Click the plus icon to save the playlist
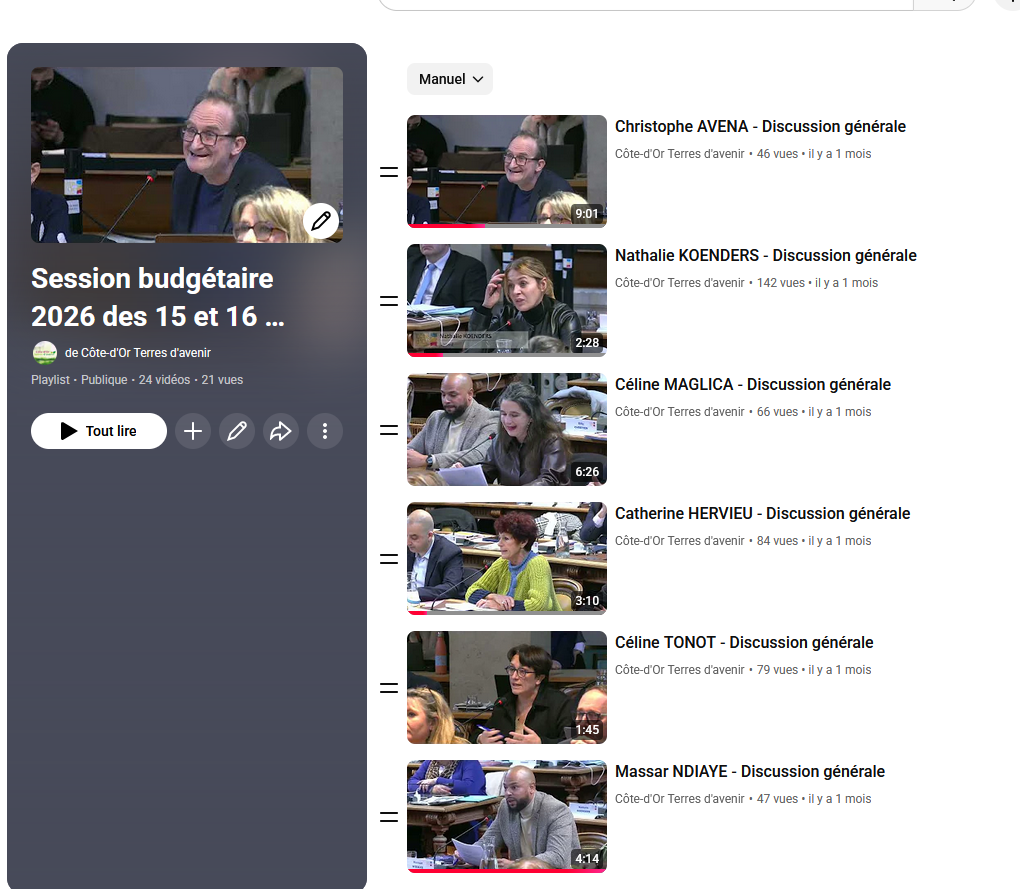This screenshot has height=889, width=1020. coord(192,430)
